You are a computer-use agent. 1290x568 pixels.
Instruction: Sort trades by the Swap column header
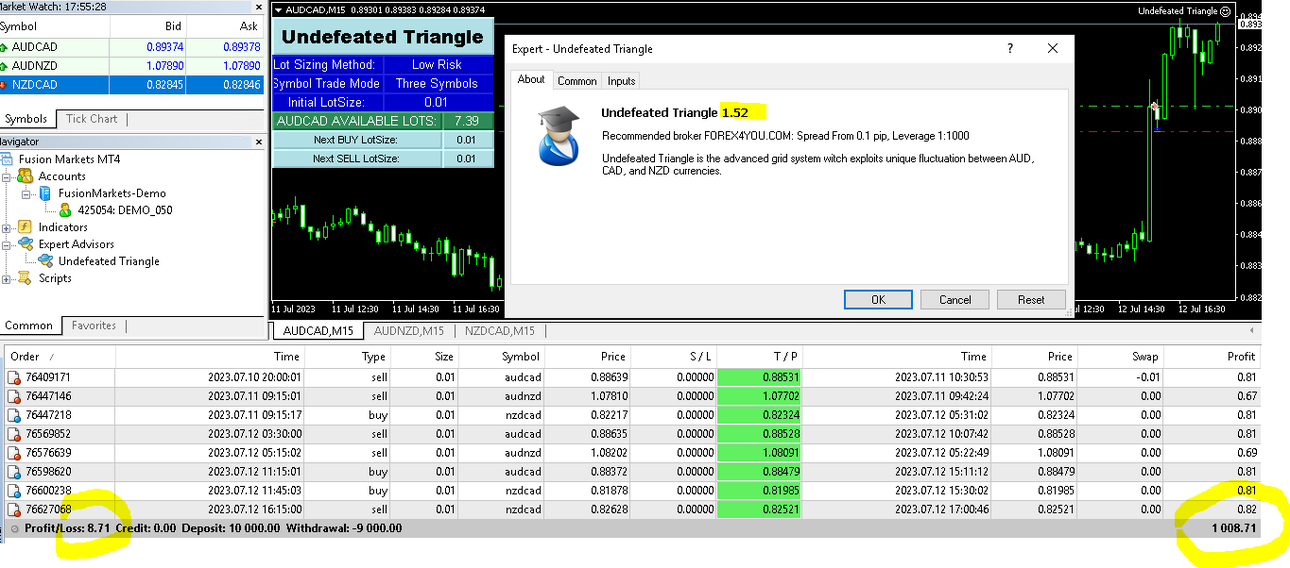point(1121,356)
